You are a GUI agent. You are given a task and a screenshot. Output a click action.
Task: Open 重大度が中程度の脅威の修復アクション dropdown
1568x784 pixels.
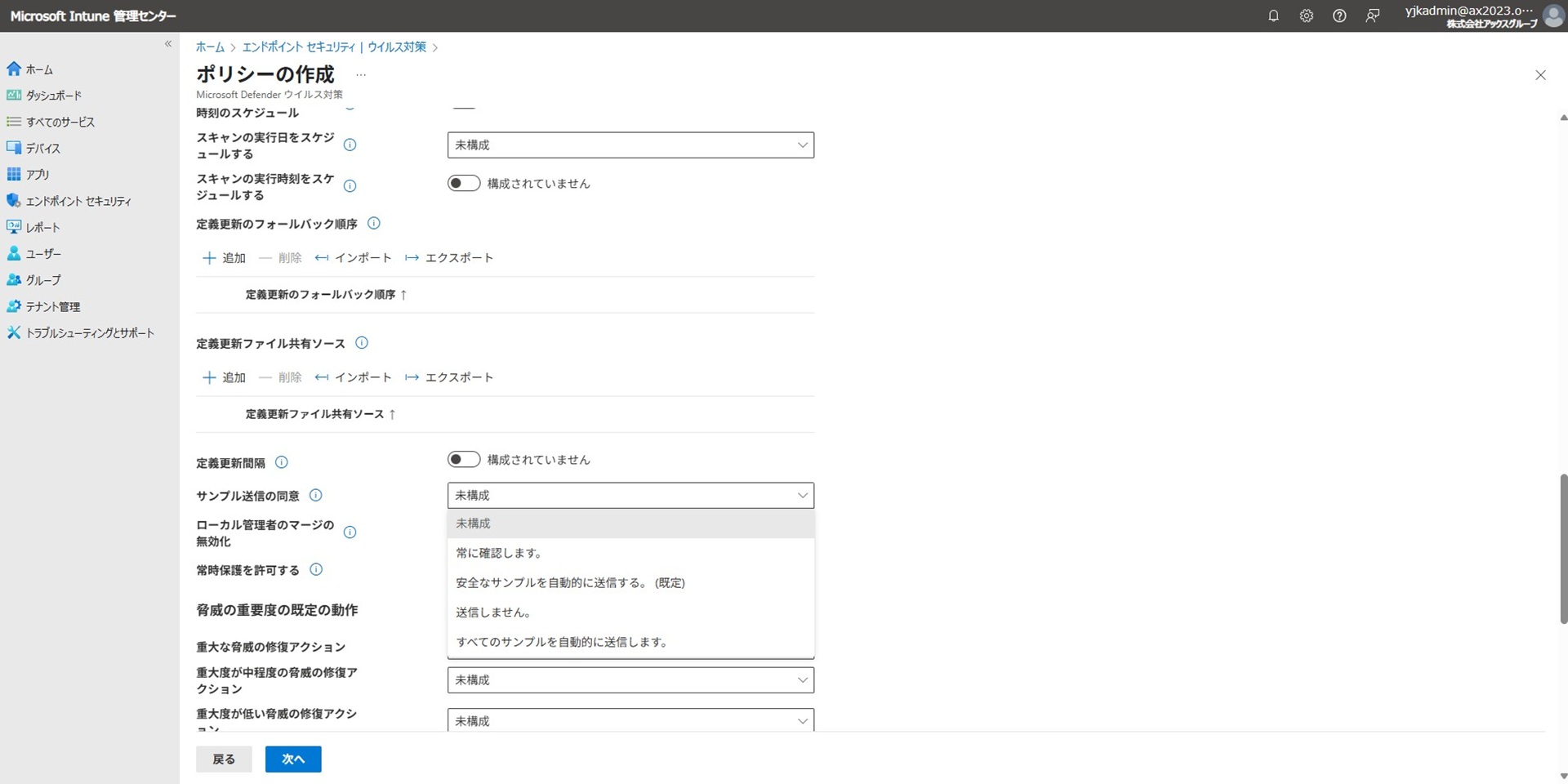[x=630, y=680]
